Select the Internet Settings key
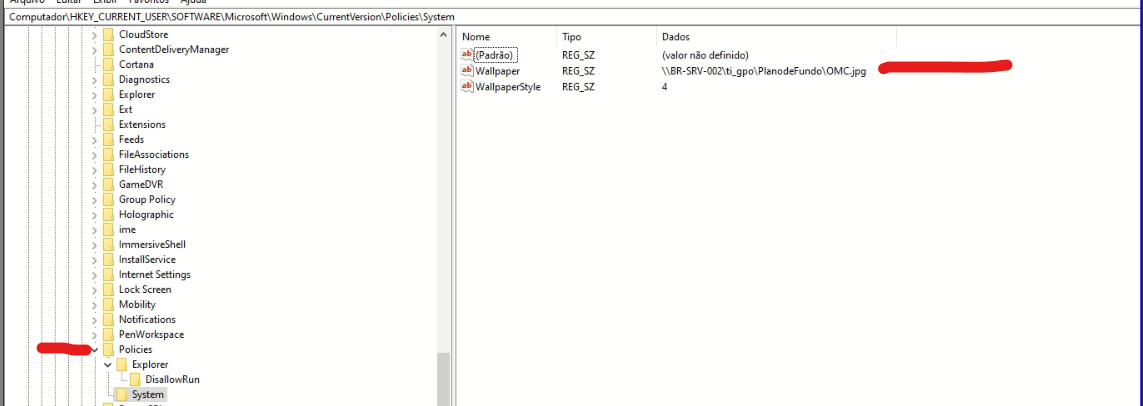 (155, 274)
